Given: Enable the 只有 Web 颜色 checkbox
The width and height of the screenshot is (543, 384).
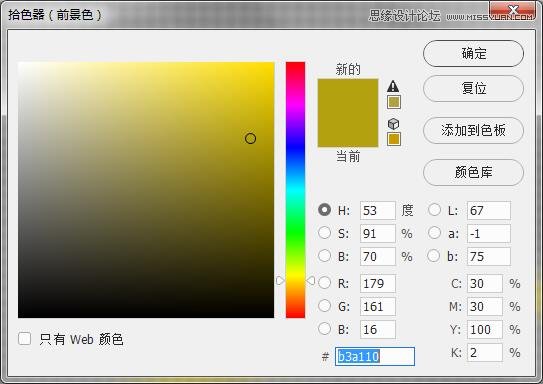Looking at the screenshot, I should [25, 339].
